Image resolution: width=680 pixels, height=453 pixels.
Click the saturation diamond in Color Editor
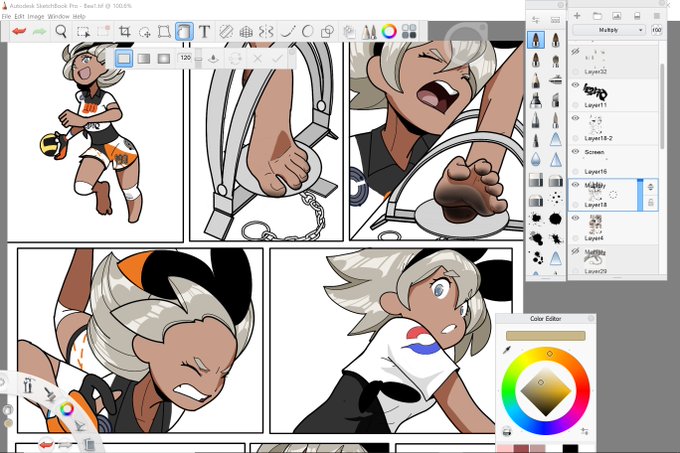[546, 391]
